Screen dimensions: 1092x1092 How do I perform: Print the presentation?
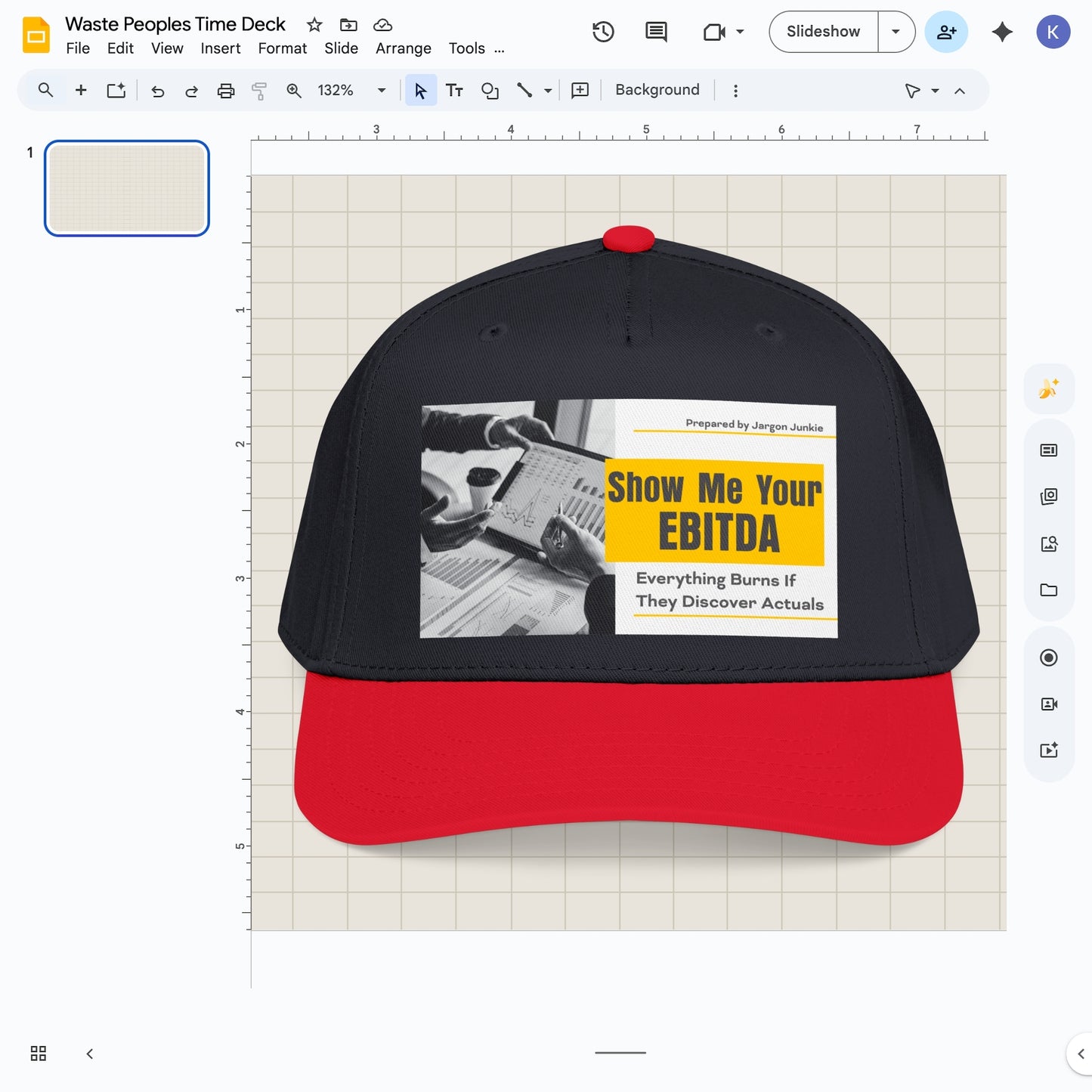click(226, 91)
